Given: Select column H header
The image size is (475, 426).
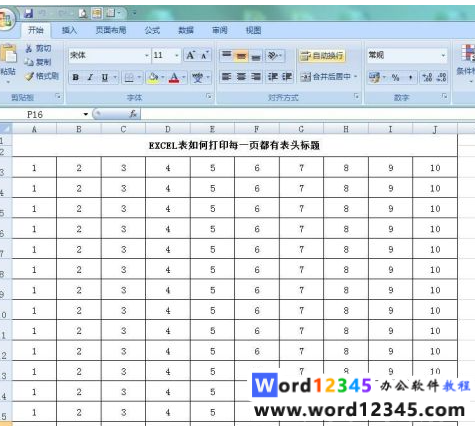Looking at the screenshot, I should (346, 129).
